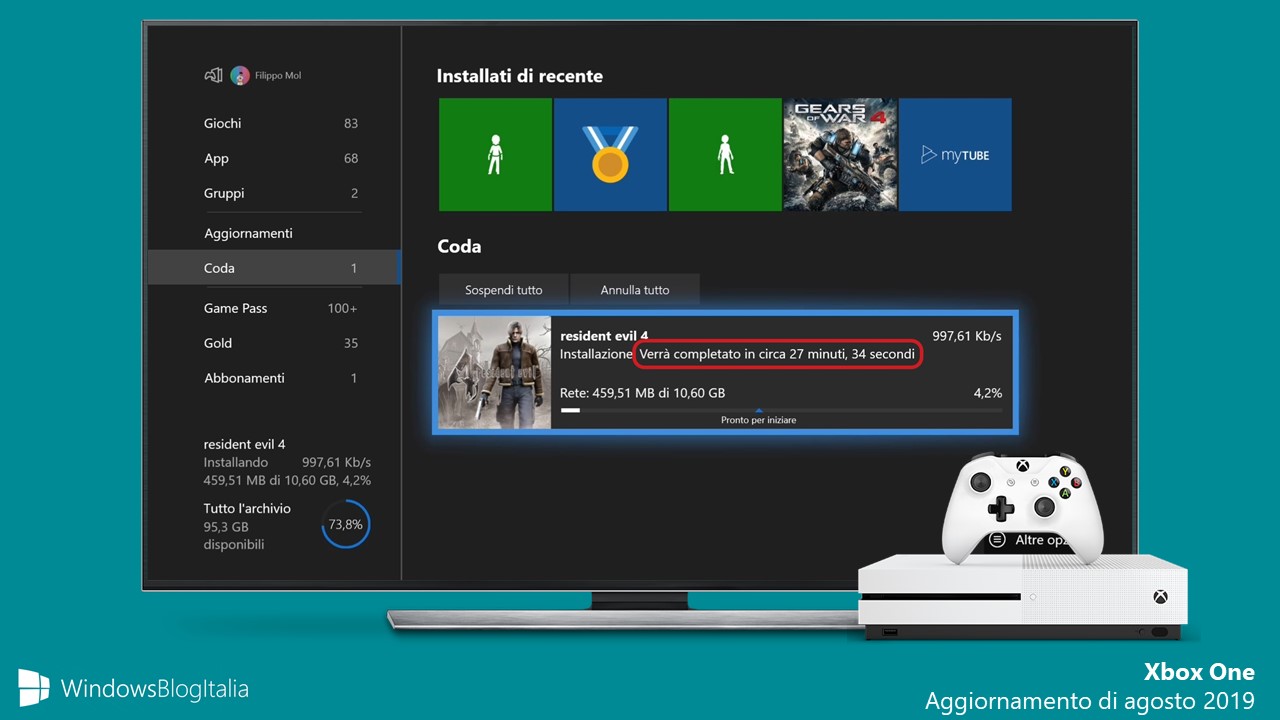
Task: Click the Resident Evil 4 download progress bar
Action: 781,410
